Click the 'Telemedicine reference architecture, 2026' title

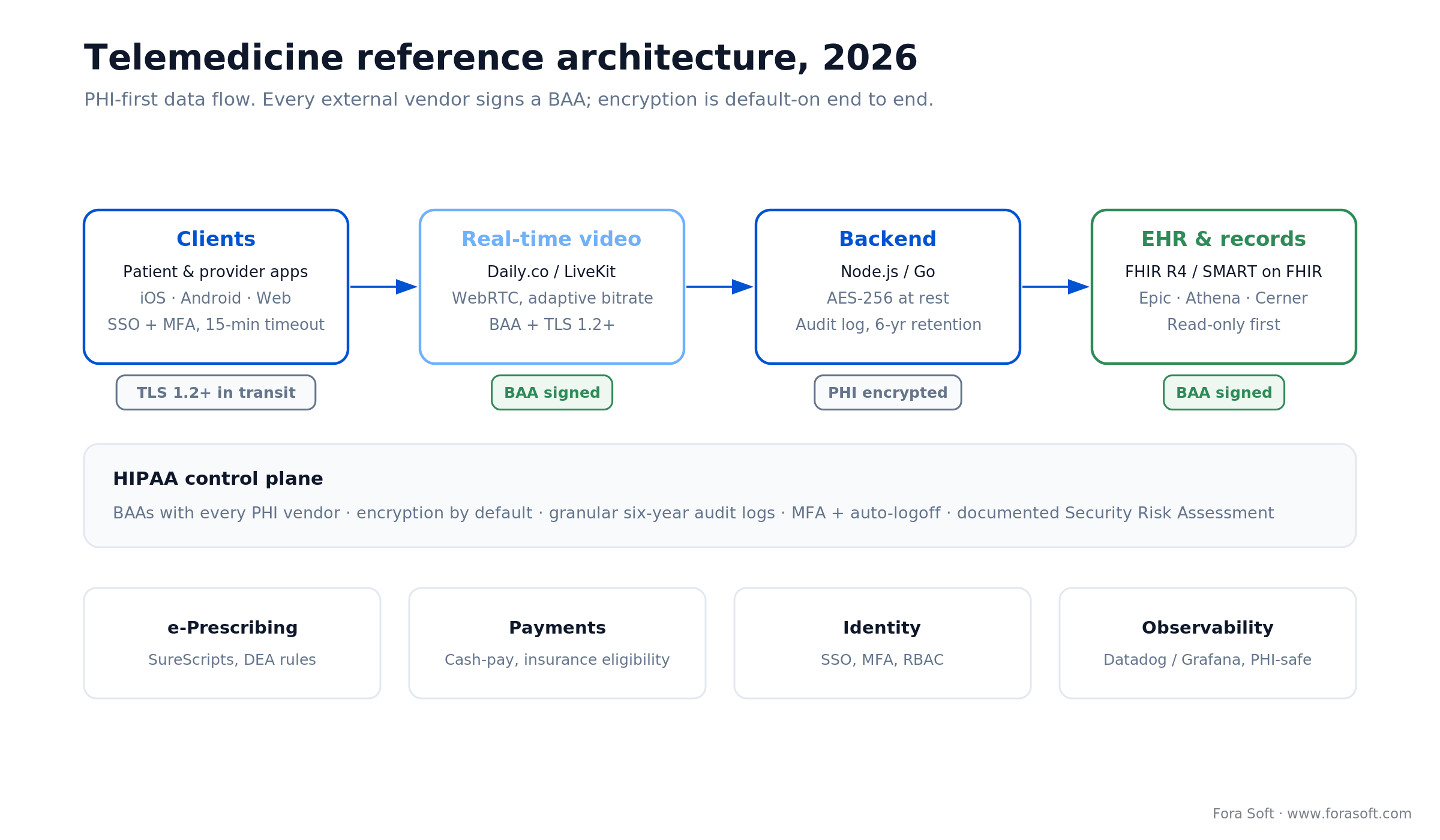coord(500,59)
